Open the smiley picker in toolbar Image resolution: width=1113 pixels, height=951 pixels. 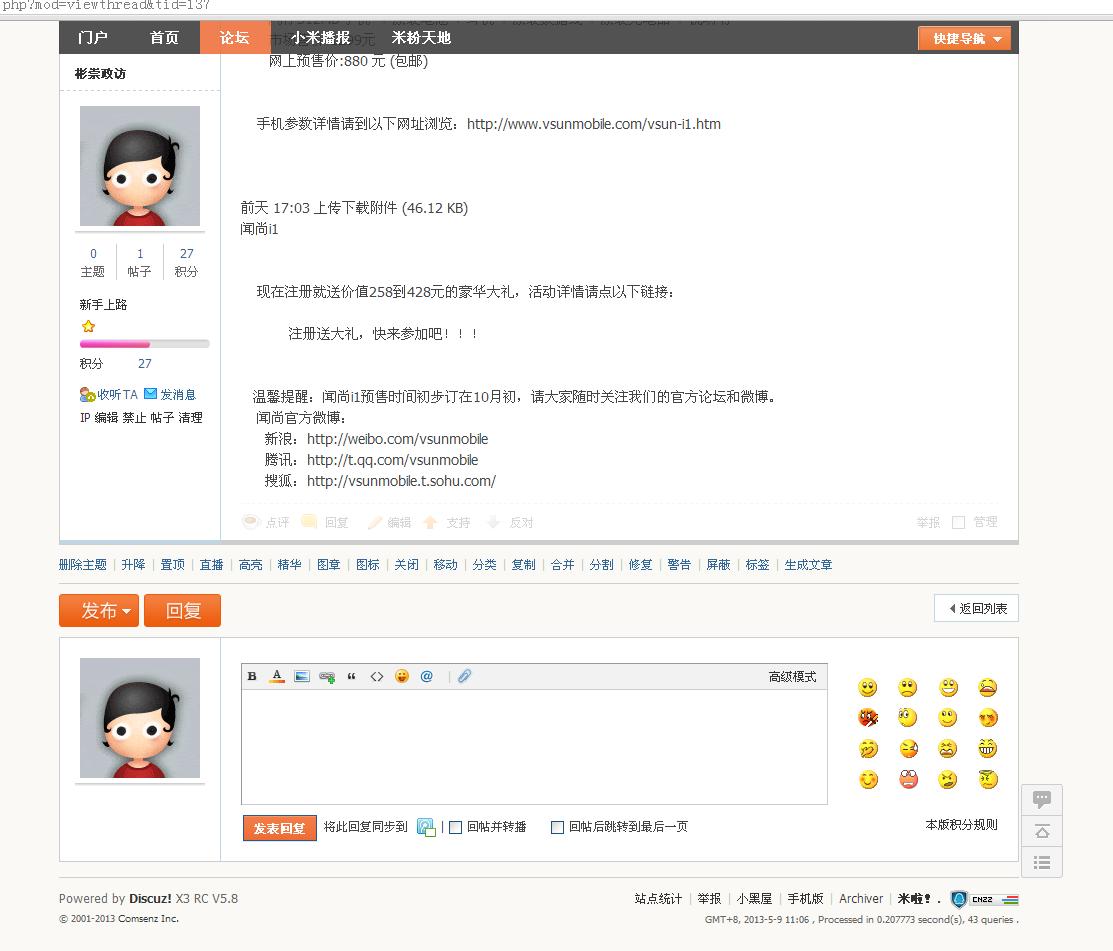point(402,676)
